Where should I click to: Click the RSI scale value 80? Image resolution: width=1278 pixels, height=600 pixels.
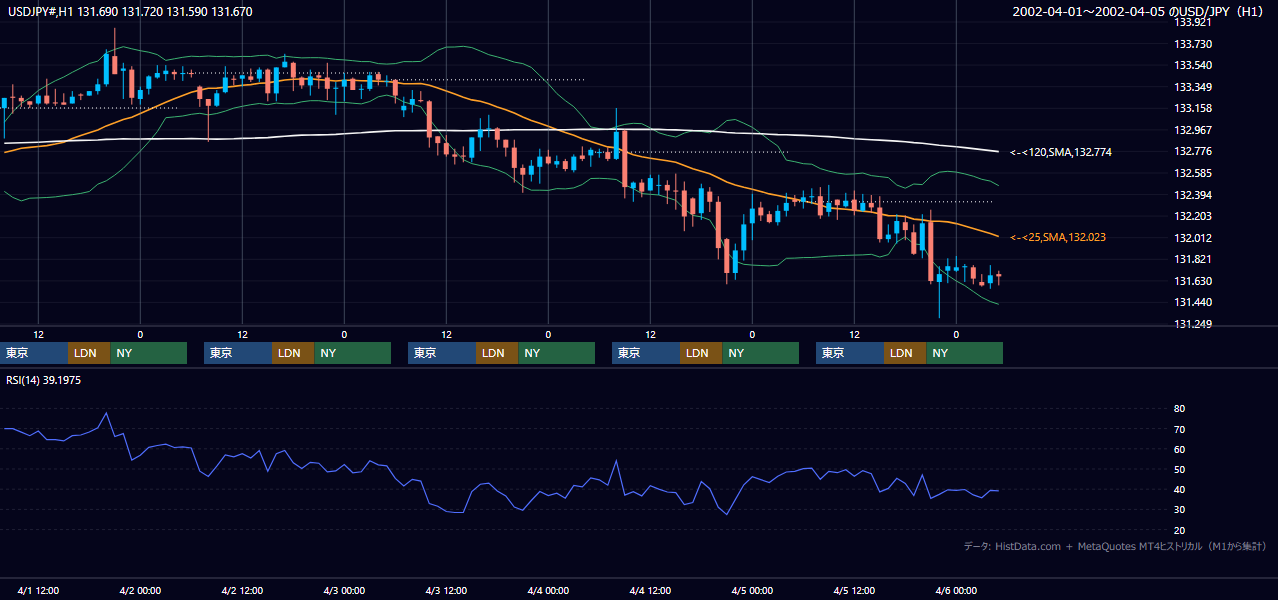tap(1180, 409)
